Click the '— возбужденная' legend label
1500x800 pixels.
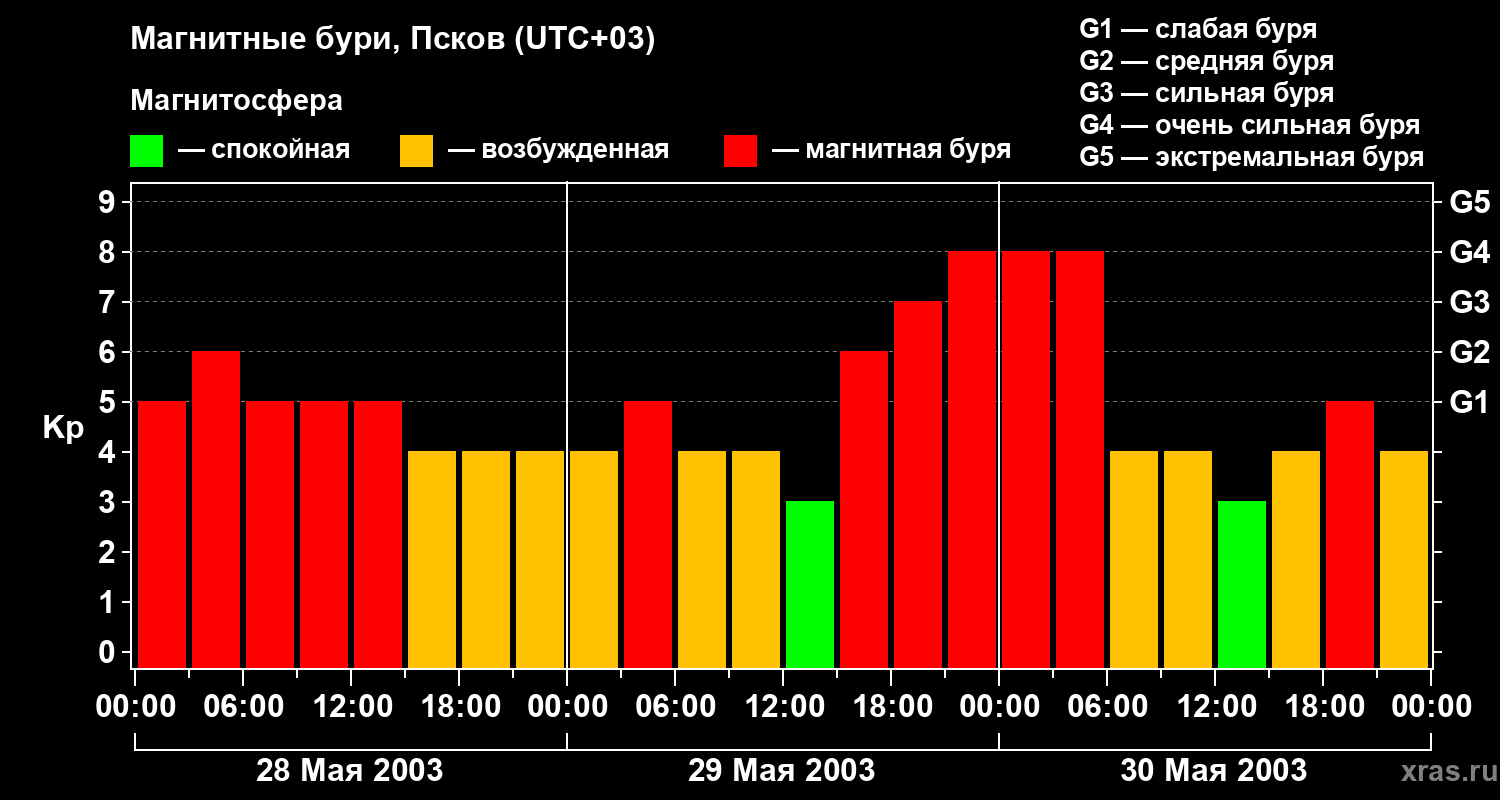(558, 150)
